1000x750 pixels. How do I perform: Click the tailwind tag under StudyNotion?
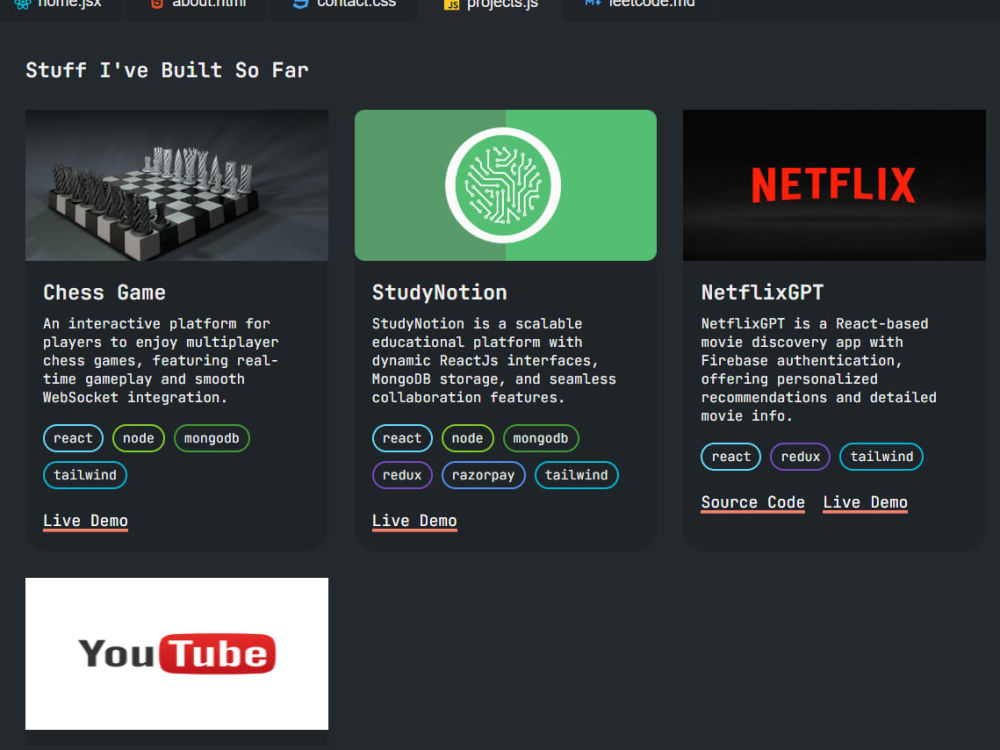pos(577,475)
